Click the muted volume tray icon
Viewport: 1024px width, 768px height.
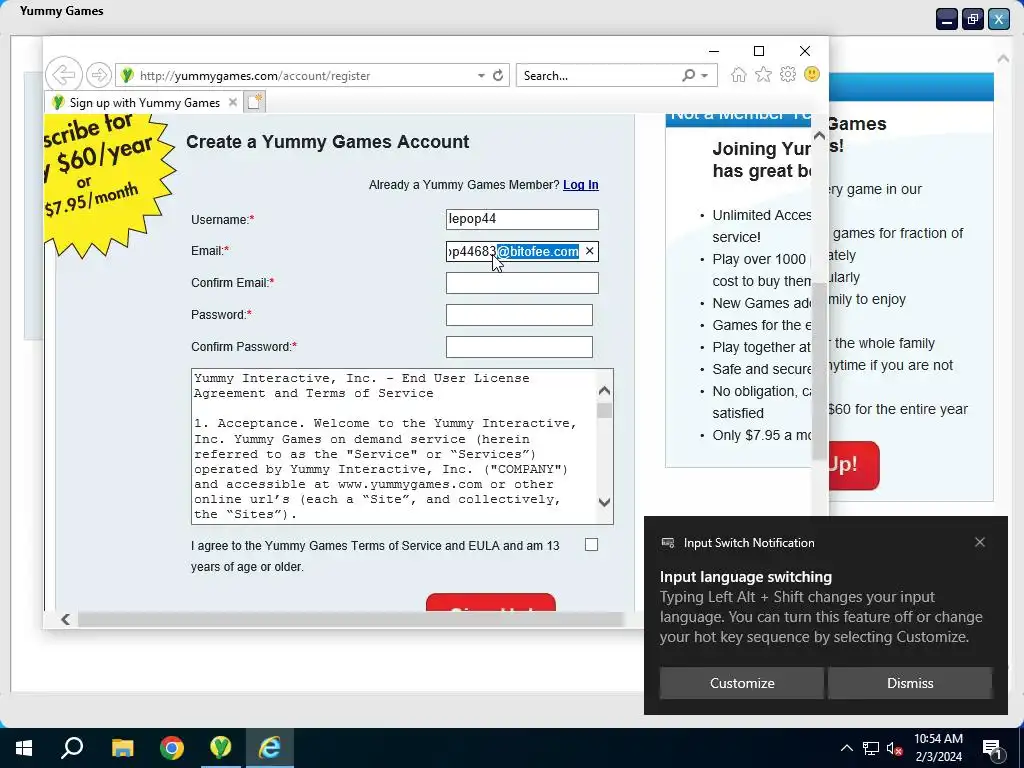click(x=894, y=748)
